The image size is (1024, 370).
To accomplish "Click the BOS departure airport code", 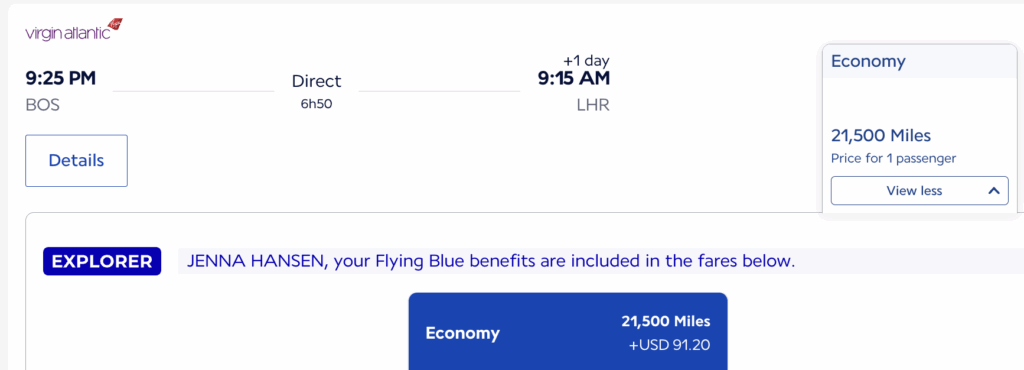I will (42, 104).
